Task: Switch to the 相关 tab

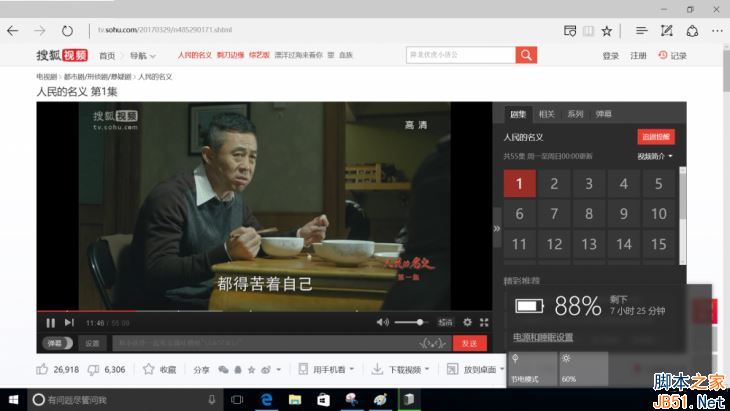Action: coord(547,114)
